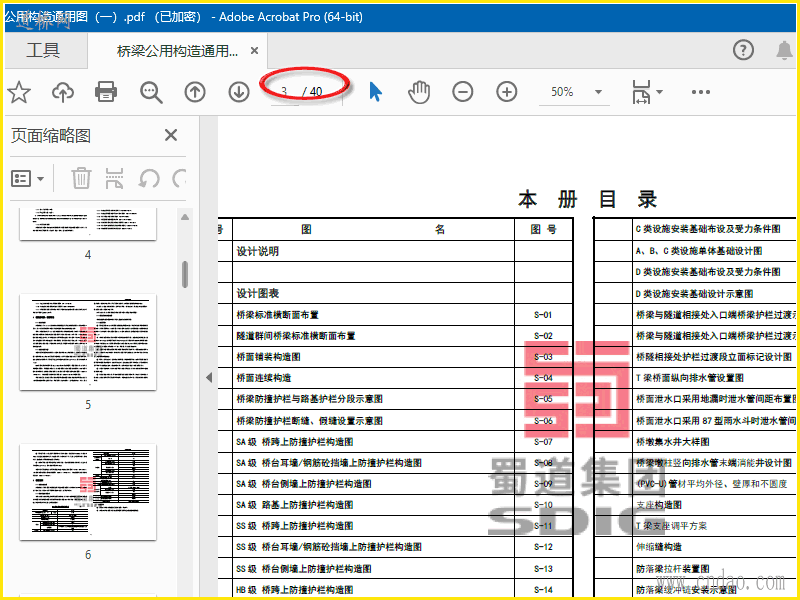800x600 pixels.
Task: Rotate pages clockwise
Action: click(x=179, y=179)
